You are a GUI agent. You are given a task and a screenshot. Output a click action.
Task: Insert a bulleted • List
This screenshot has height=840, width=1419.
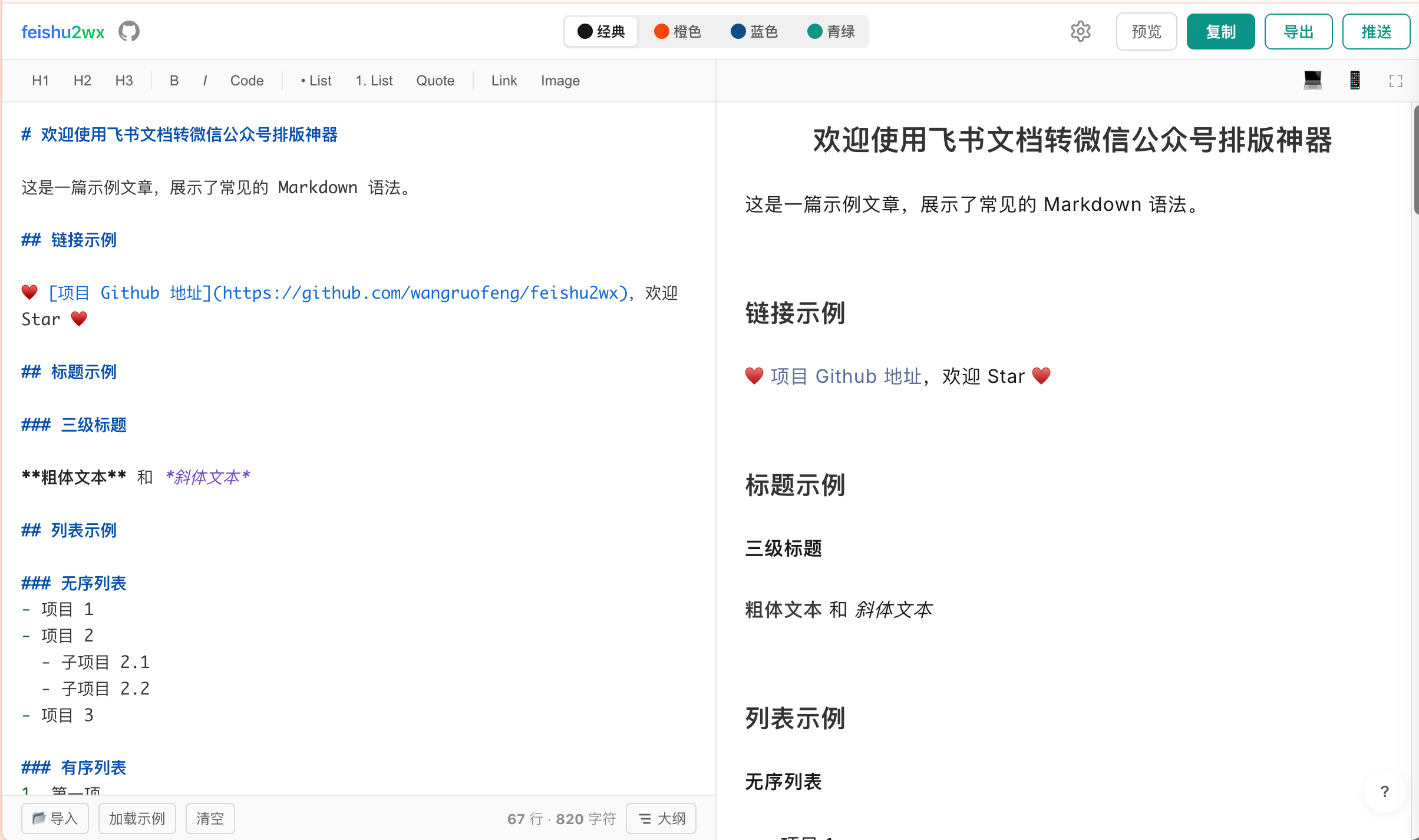[x=316, y=81]
